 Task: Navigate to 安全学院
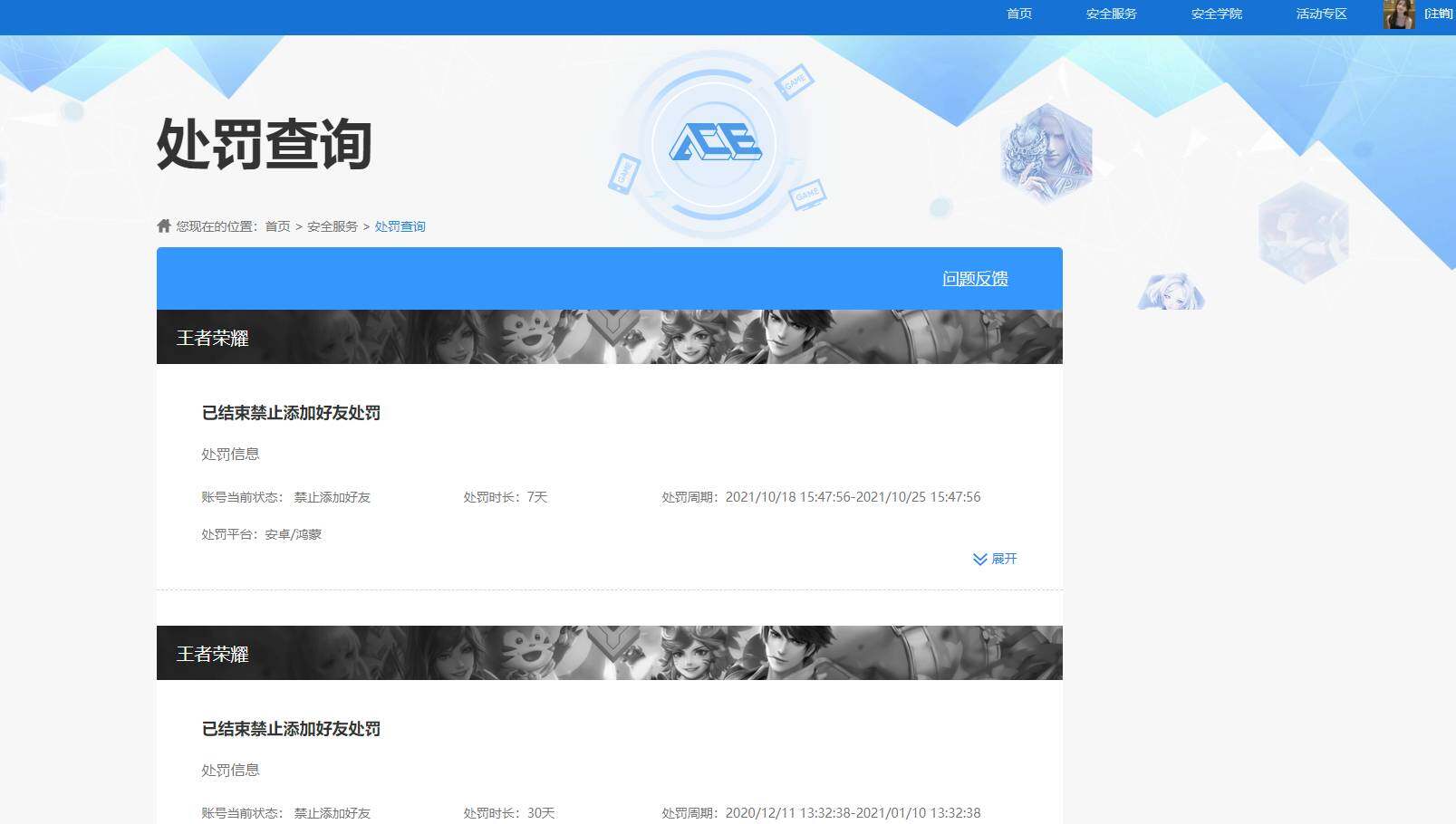pos(1216,14)
